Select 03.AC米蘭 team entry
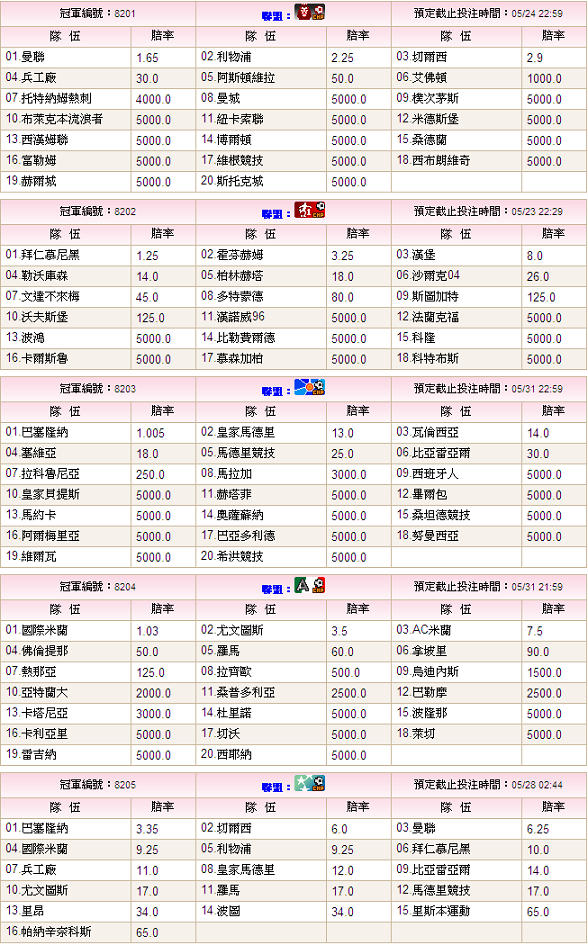Image resolution: width=588 pixels, height=945 pixels. click(x=424, y=630)
